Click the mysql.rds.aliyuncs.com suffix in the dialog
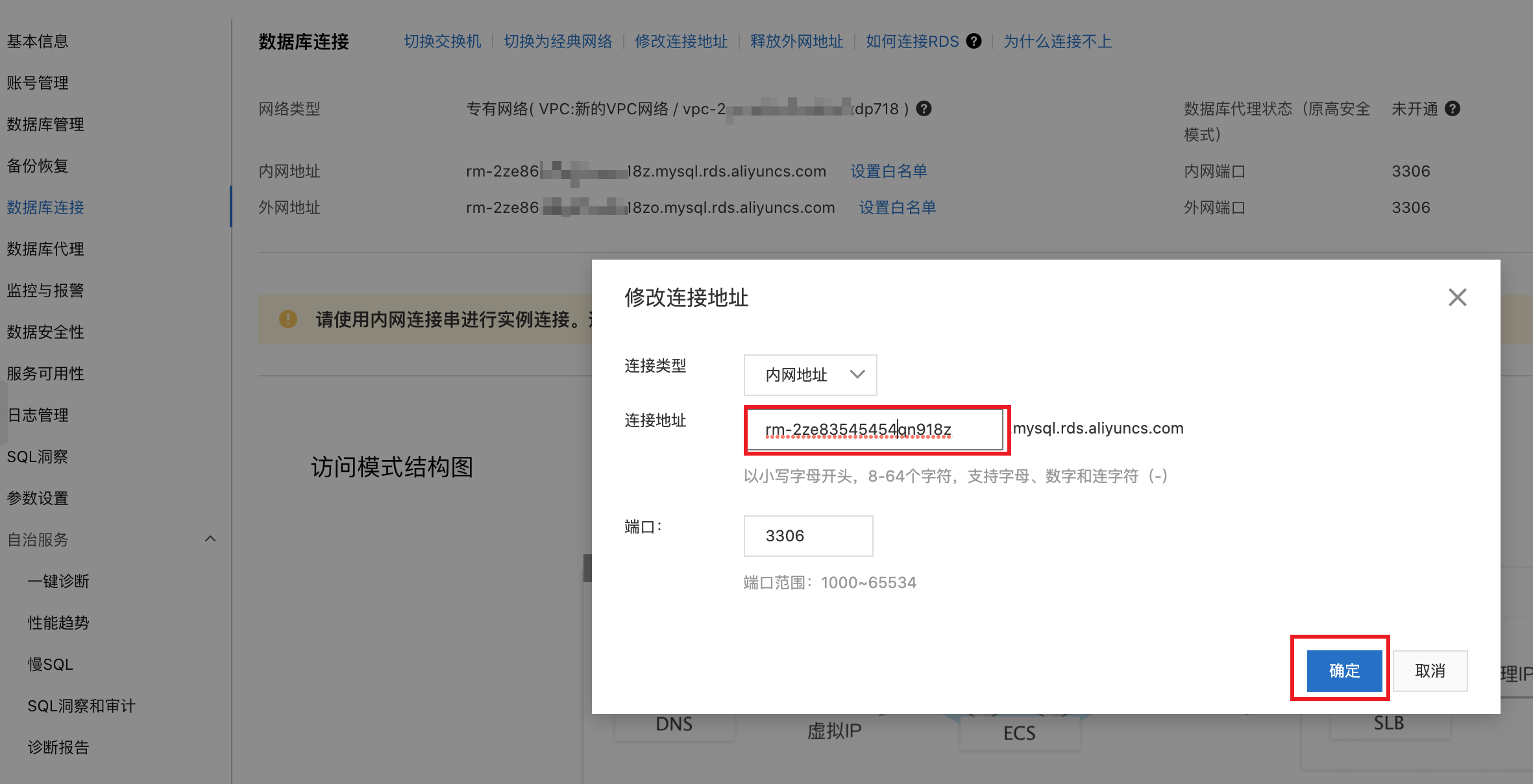This screenshot has width=1533, height=784. [x=1098, y=428]
